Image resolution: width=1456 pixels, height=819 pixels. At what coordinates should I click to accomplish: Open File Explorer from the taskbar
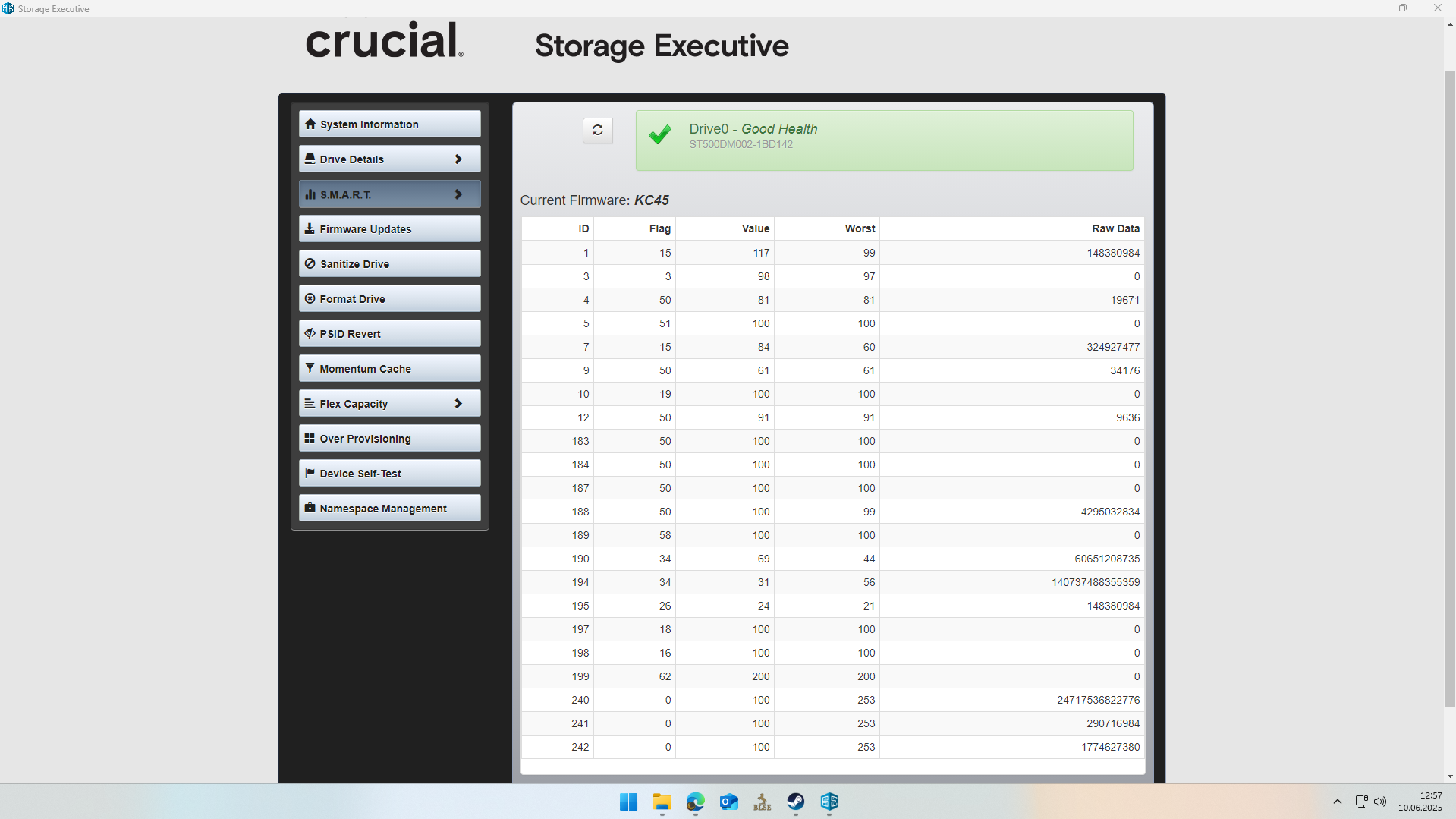(x=662, y=802)
